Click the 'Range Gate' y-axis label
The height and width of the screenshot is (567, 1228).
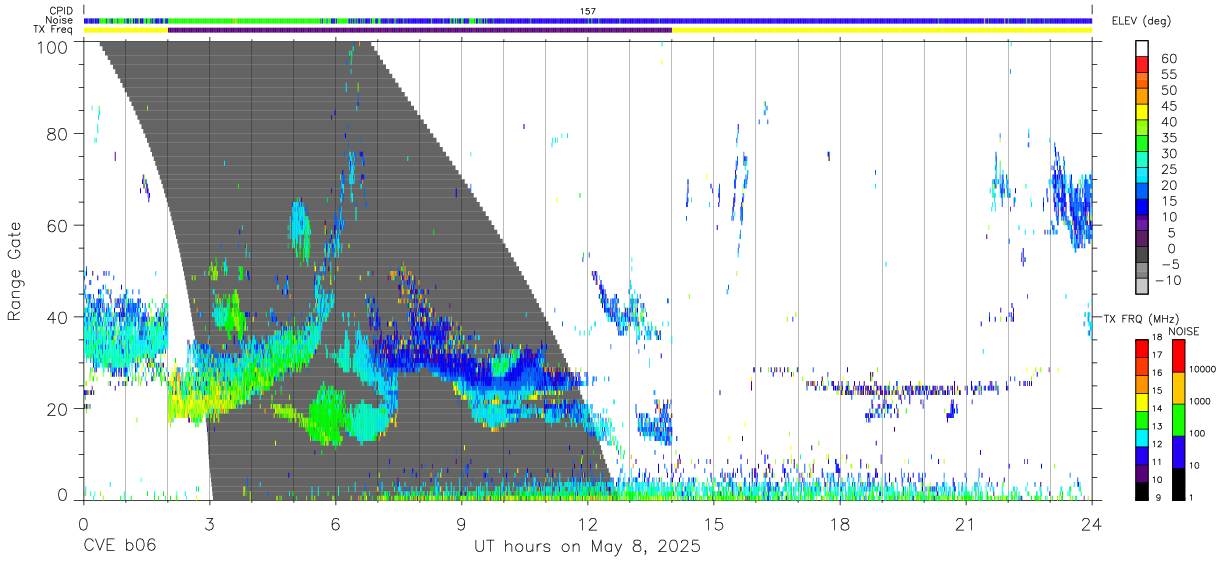[x=15, y=271]
